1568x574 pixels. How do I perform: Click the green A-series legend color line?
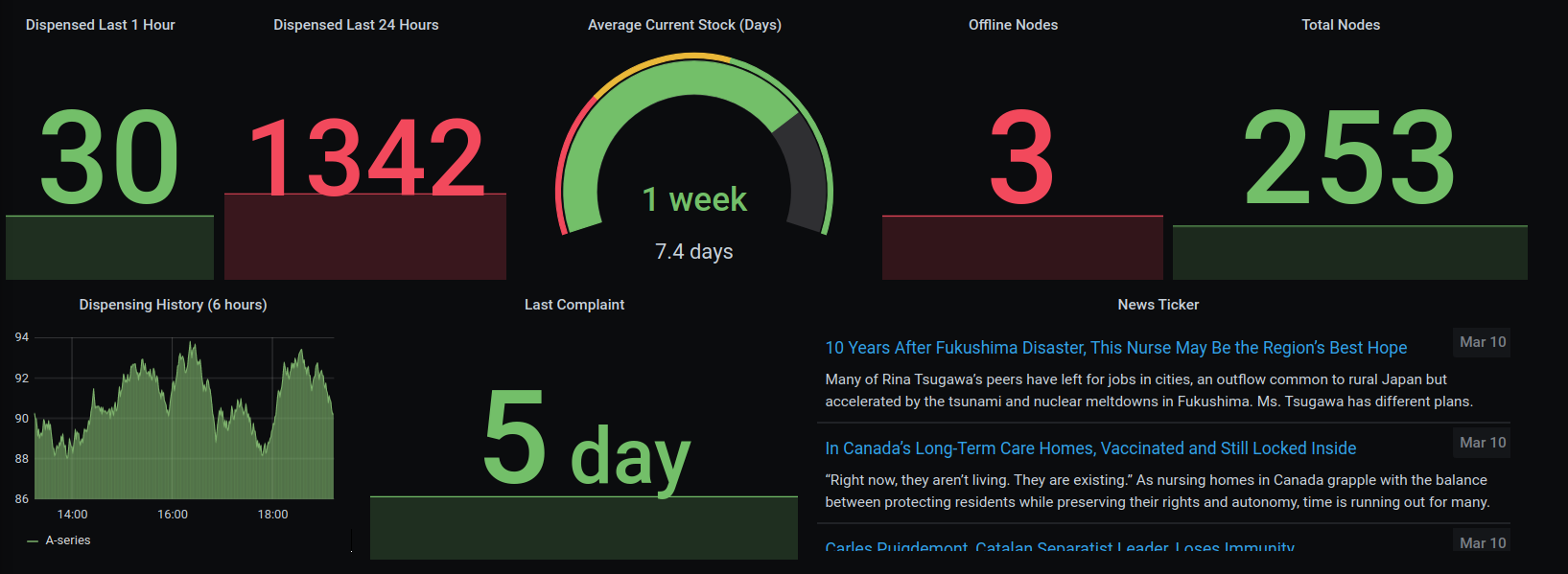[x=33, y=541]
